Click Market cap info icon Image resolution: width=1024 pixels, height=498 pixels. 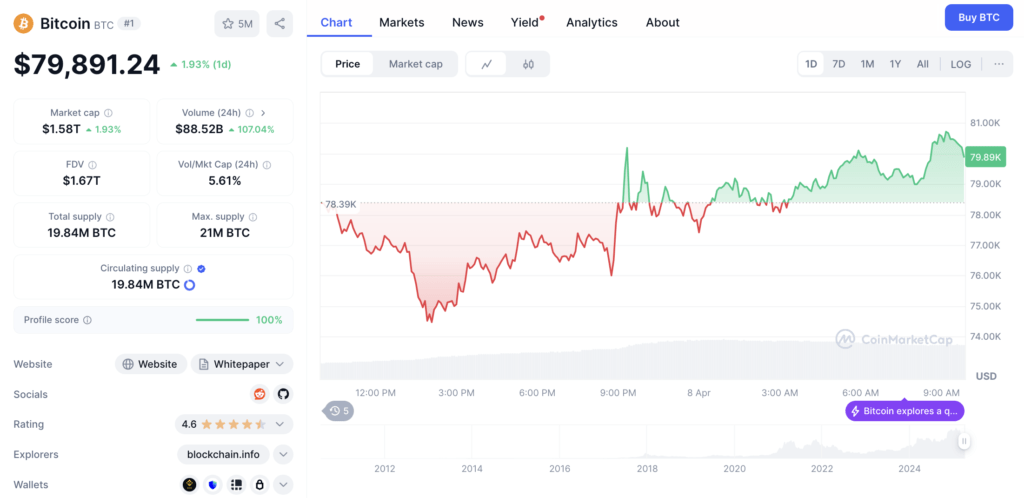click(x=108, y=113)
